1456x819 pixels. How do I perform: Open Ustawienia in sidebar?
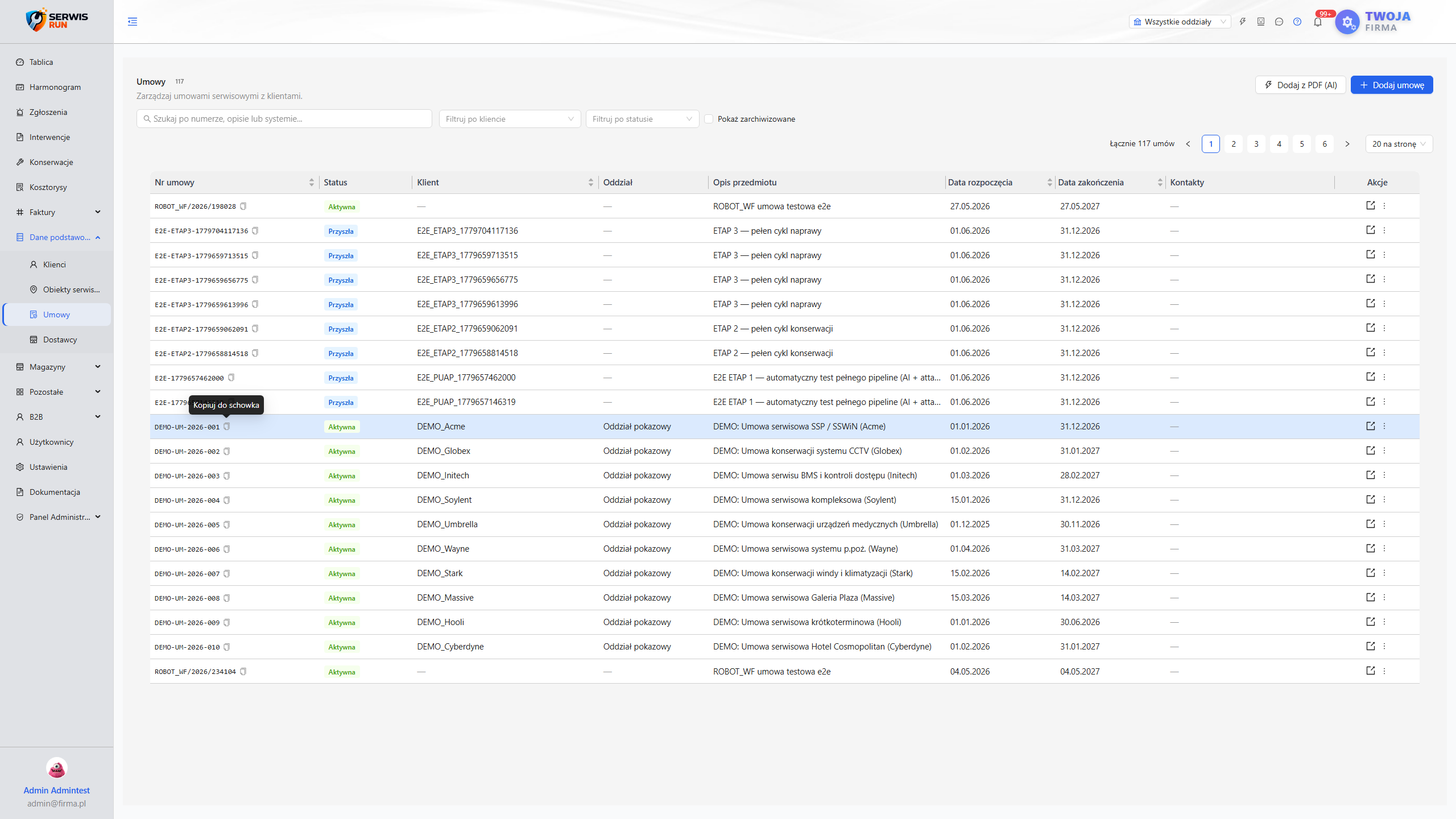57,467
